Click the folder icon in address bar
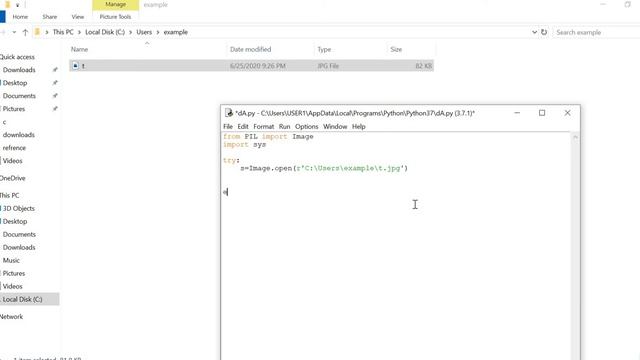The height and width of the screenshot is (360, 640). pyautogui.click(x=37, y=32)
